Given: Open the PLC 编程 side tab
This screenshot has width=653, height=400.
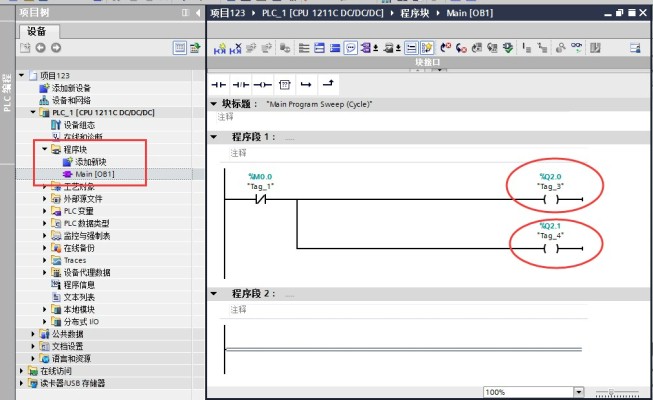Looking at the screenshot, I should pyautogui.click(x=7, y=90).
